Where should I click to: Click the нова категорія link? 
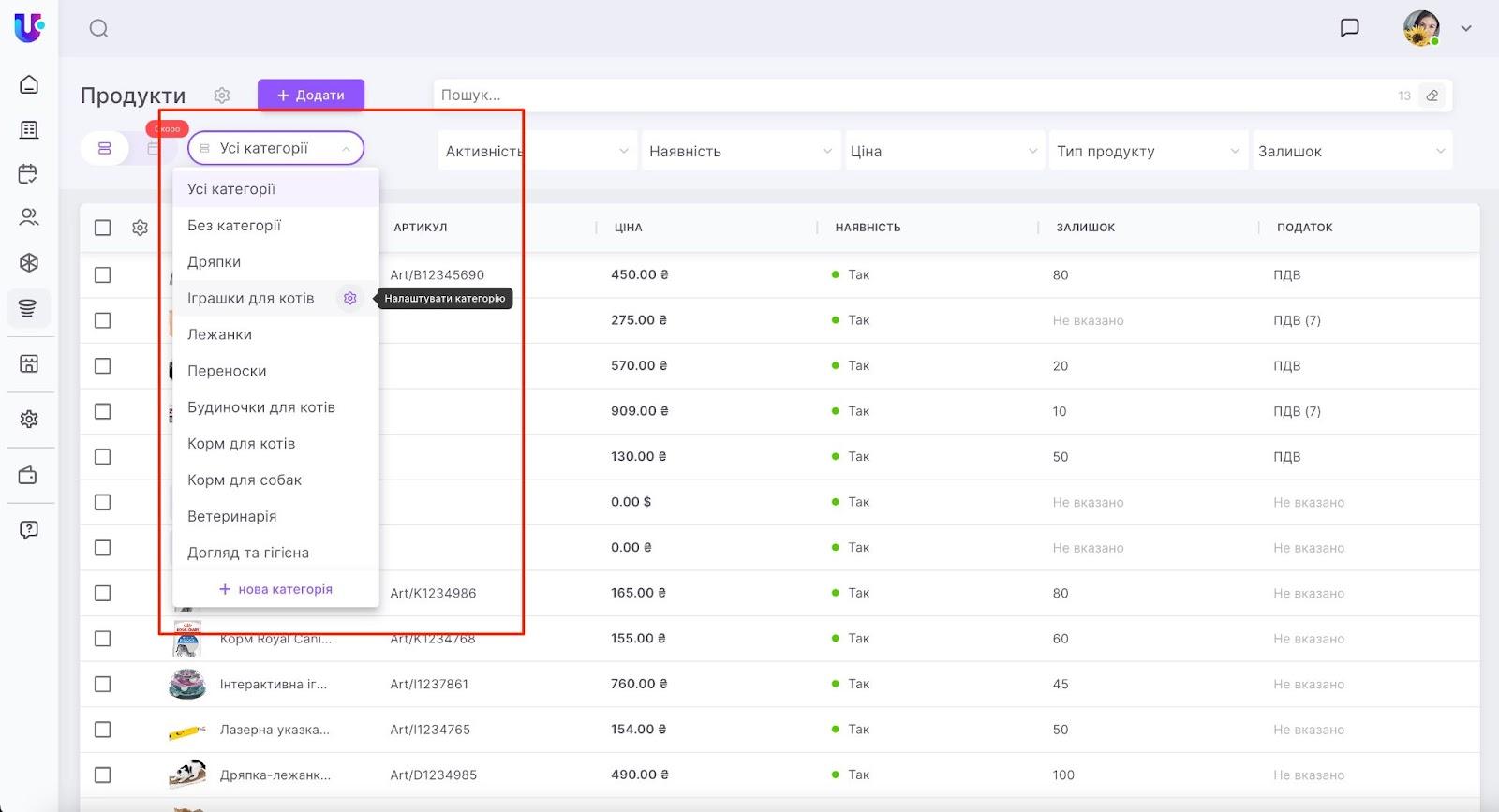tap(276, 589)
